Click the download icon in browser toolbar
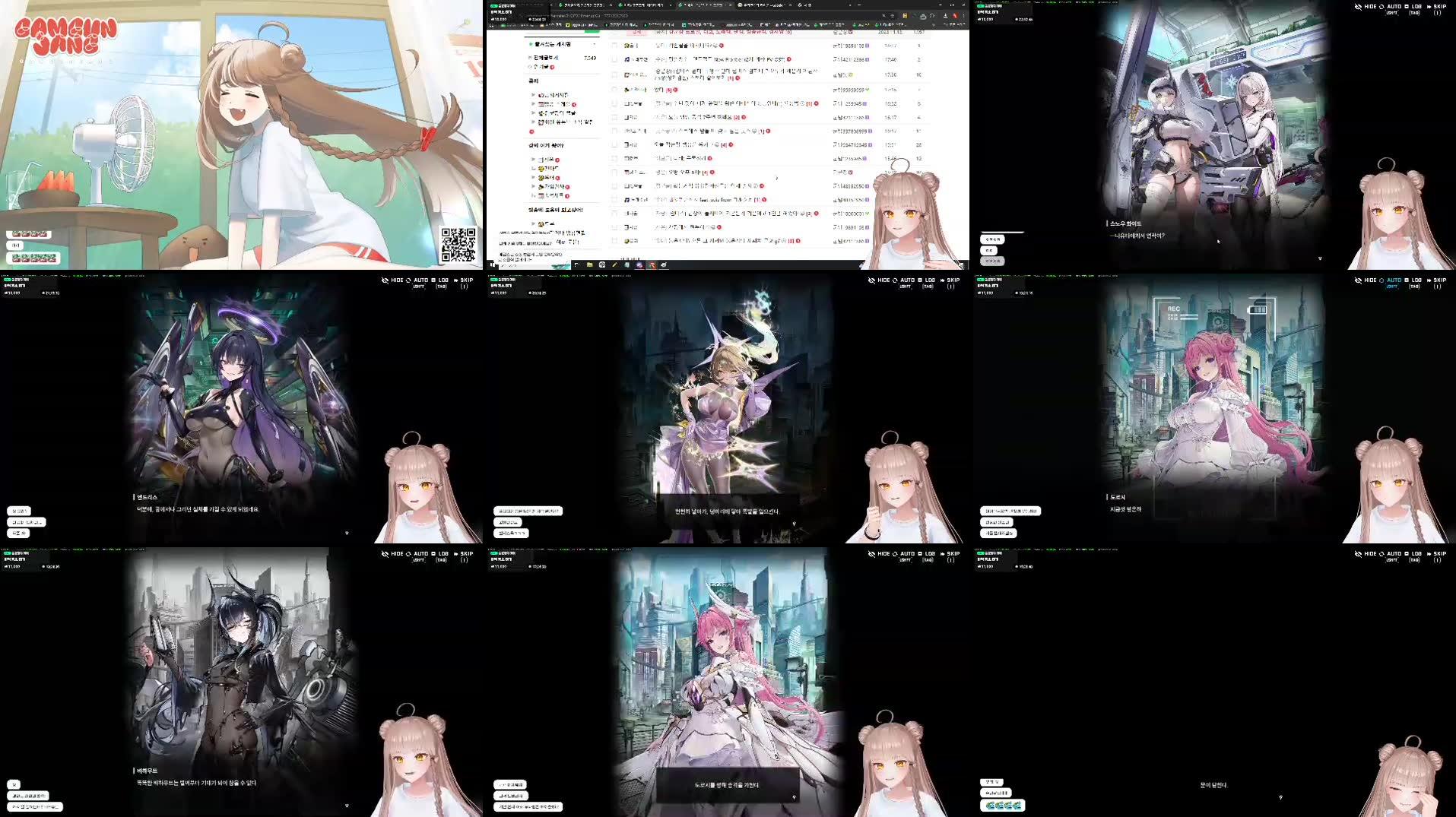The height and width of the screenshot is (817, 1456). (x=945, y=16)
